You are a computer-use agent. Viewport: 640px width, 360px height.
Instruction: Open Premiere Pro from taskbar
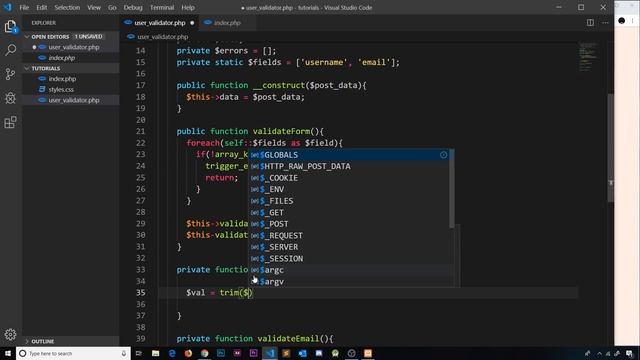click(x=253, y=353)
